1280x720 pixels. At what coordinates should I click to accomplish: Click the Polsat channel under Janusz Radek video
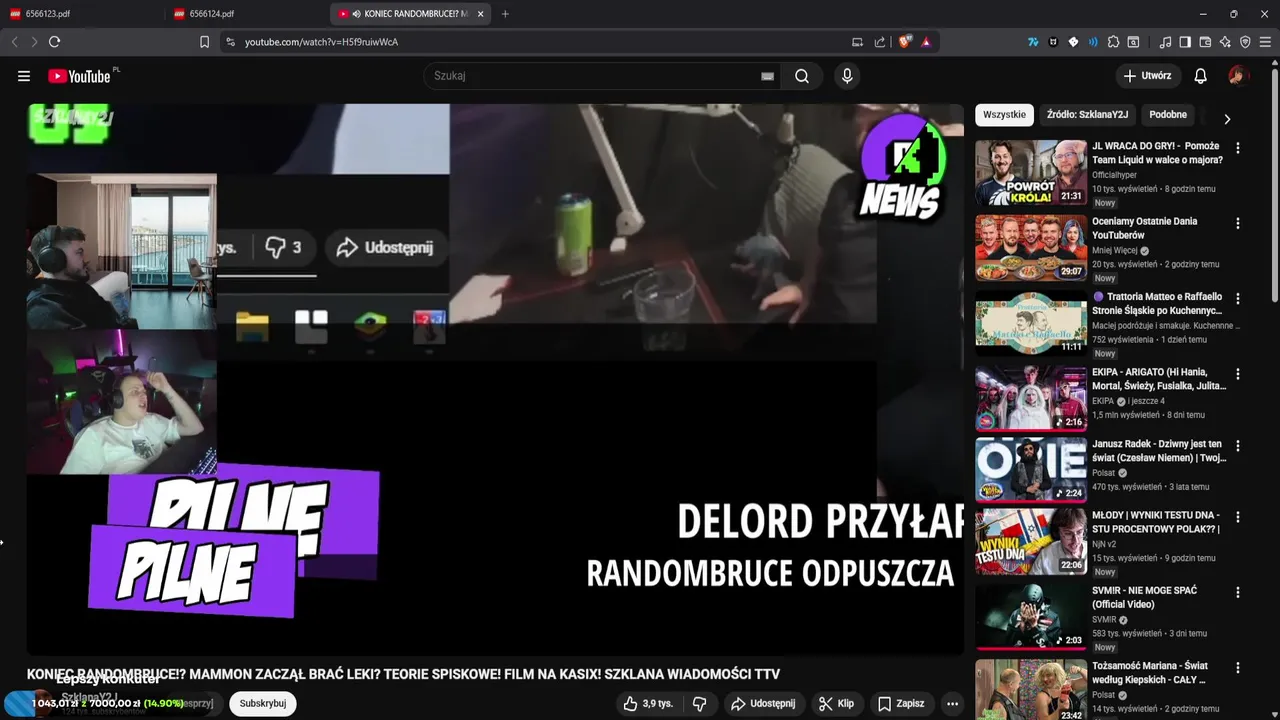[x=1103, y=473]
